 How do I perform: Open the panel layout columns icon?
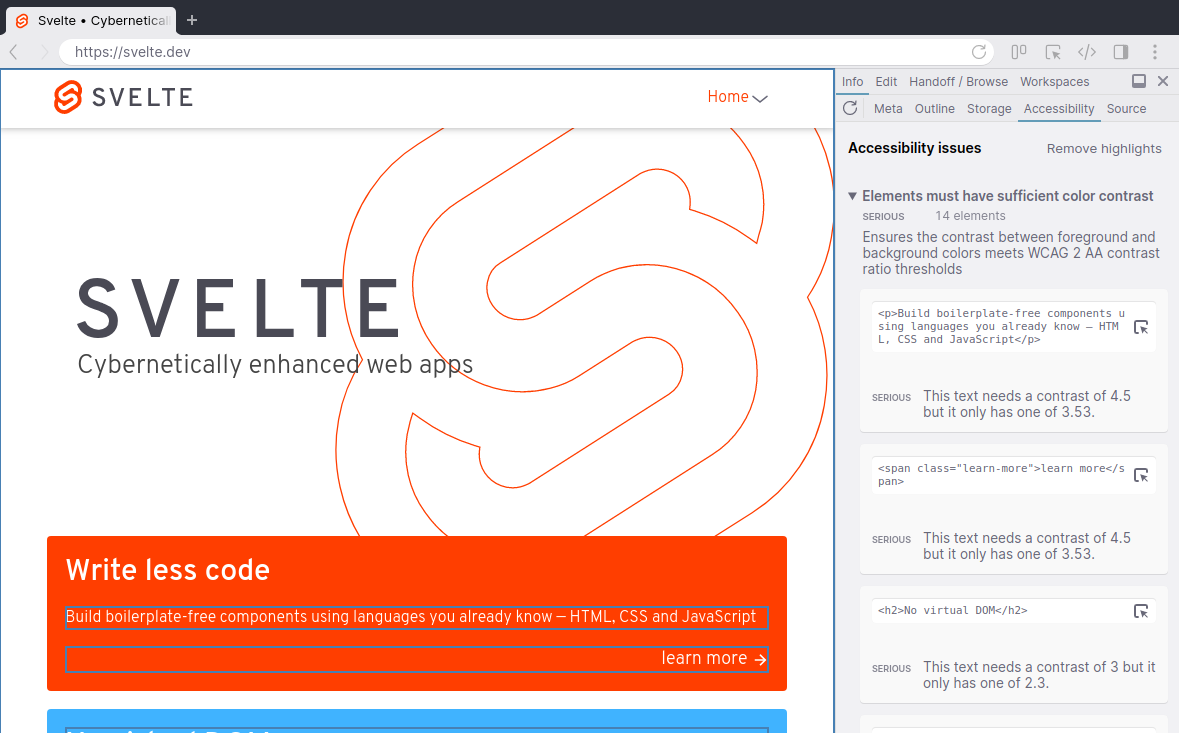1019,52
